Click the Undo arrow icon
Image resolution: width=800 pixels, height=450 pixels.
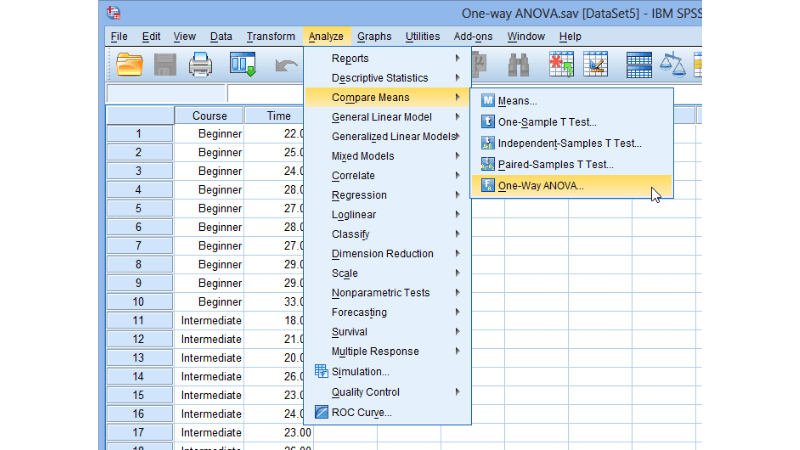coord(286,65)
